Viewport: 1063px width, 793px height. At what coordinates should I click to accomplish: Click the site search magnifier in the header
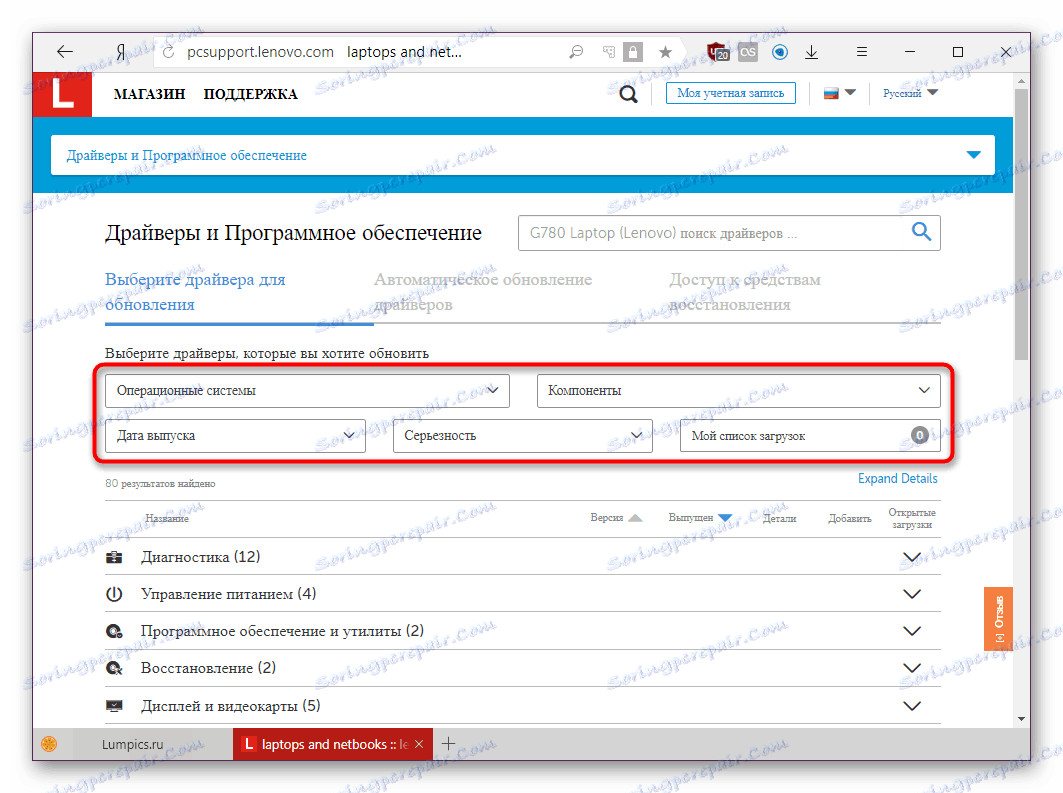pyautogui.click(x=628, y=94)
